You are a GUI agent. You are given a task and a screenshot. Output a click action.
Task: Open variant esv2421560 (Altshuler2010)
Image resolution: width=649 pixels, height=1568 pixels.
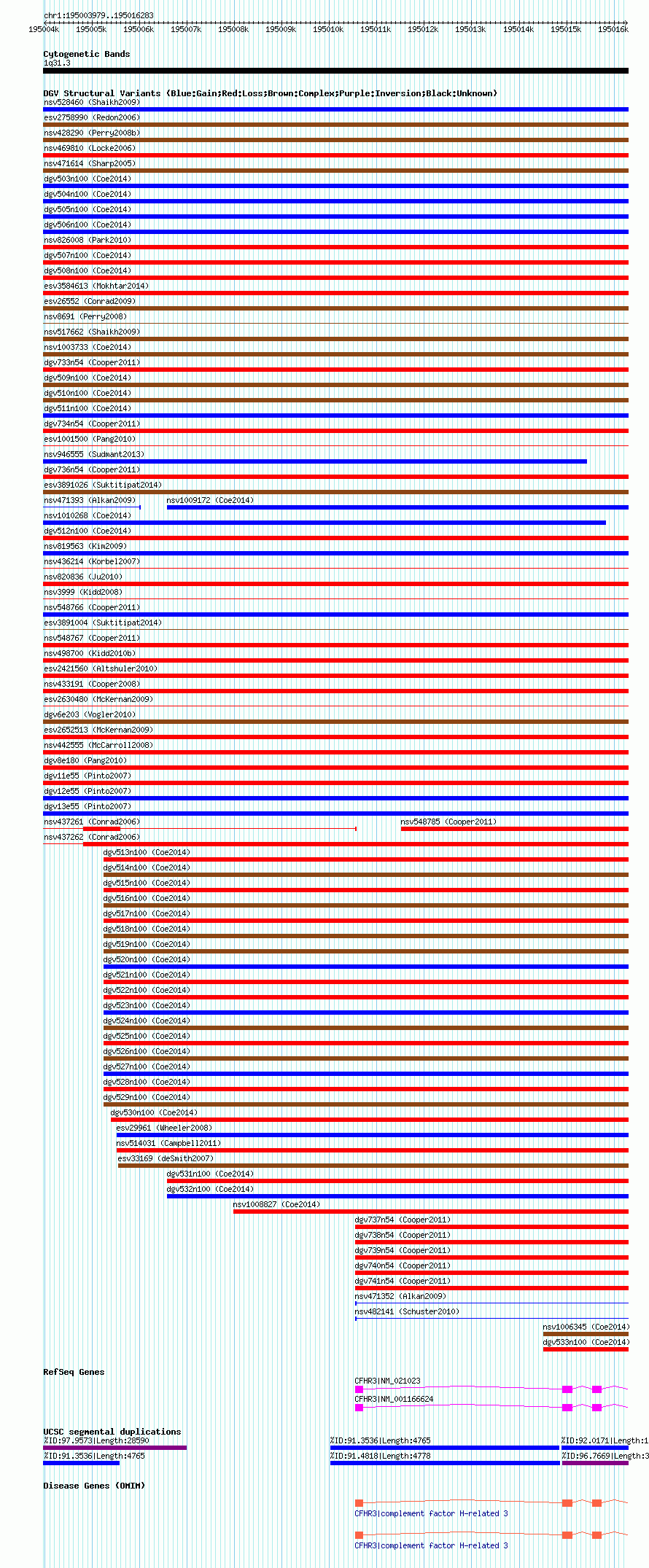pos(100,668)
